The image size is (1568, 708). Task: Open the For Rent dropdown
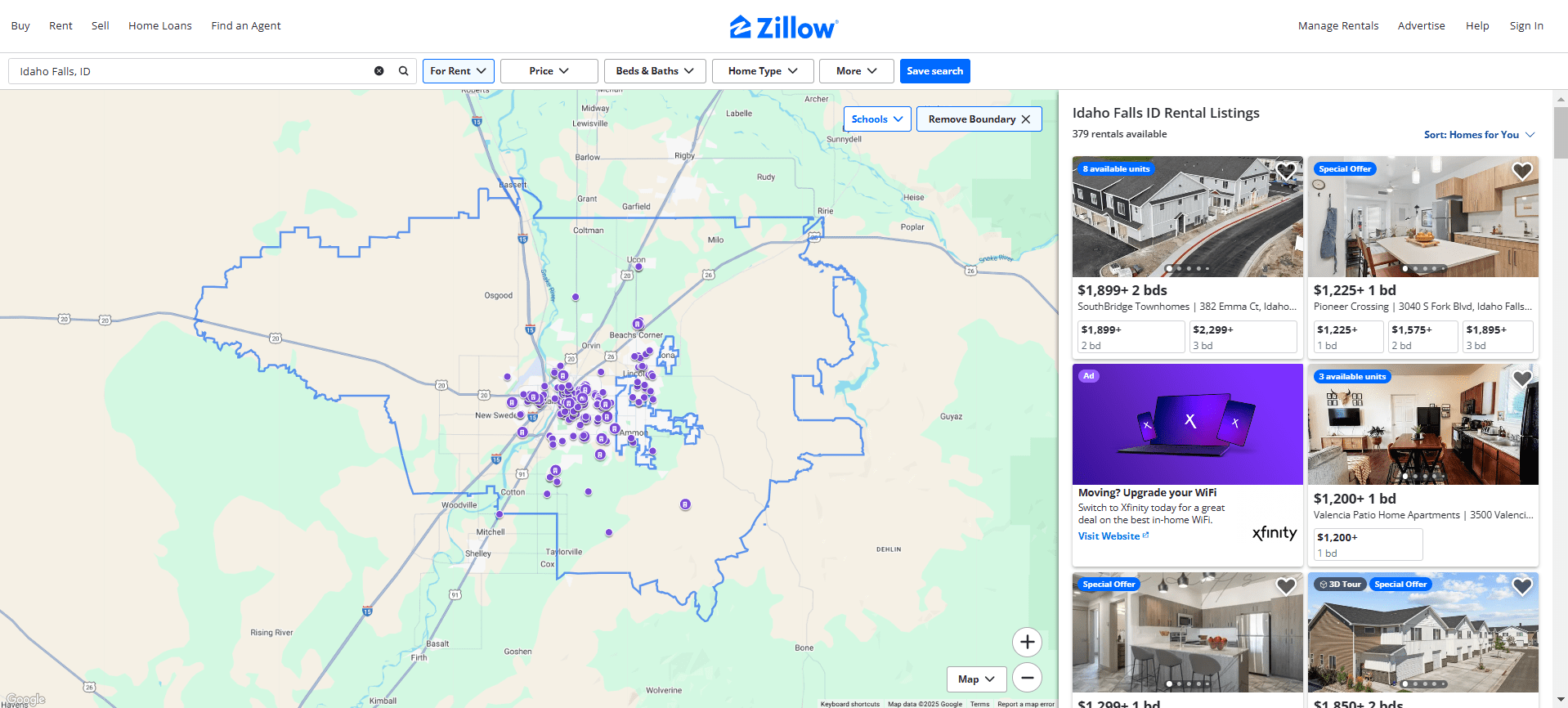459,71
